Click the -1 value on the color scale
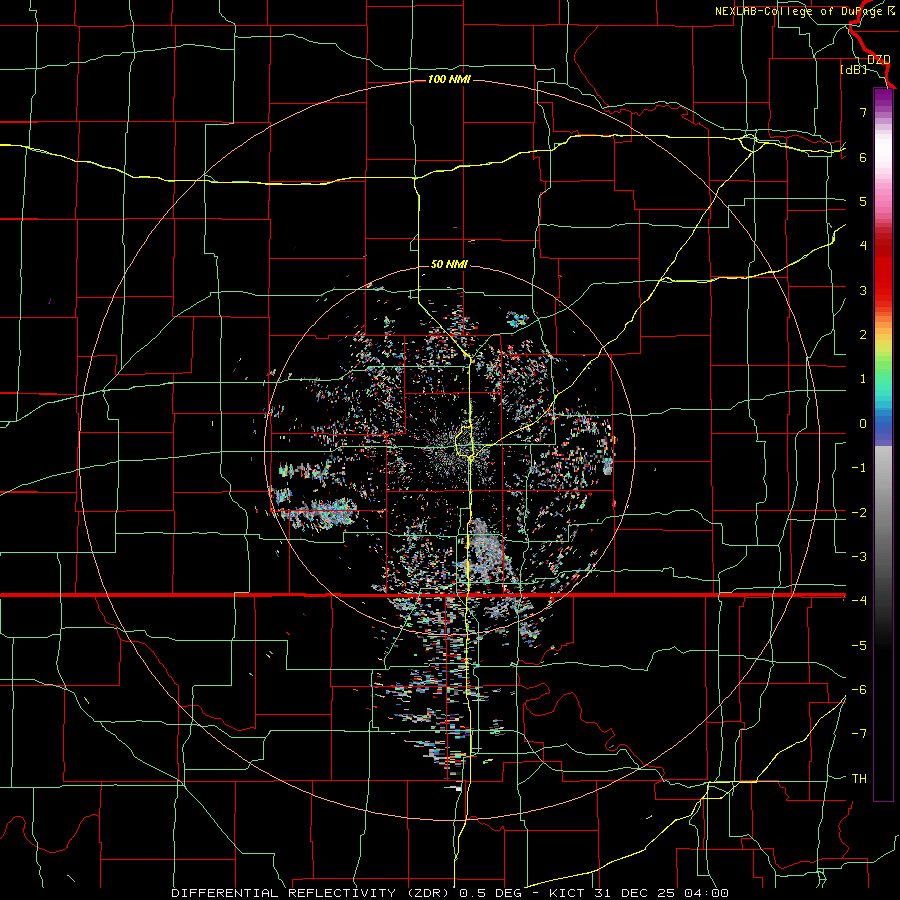This screenshot has height=900, width=900. tap(859, 468)
